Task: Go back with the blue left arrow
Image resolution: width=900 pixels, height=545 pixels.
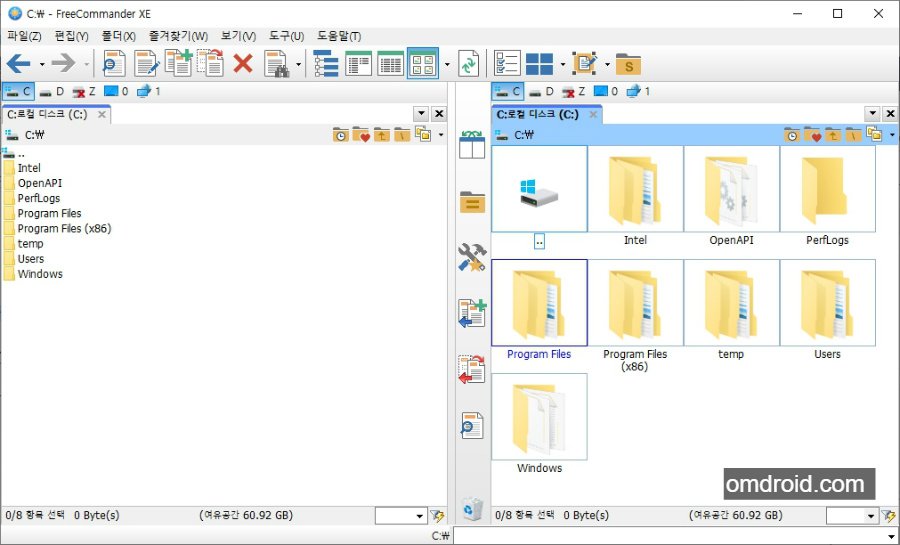Action: (18, 63)
